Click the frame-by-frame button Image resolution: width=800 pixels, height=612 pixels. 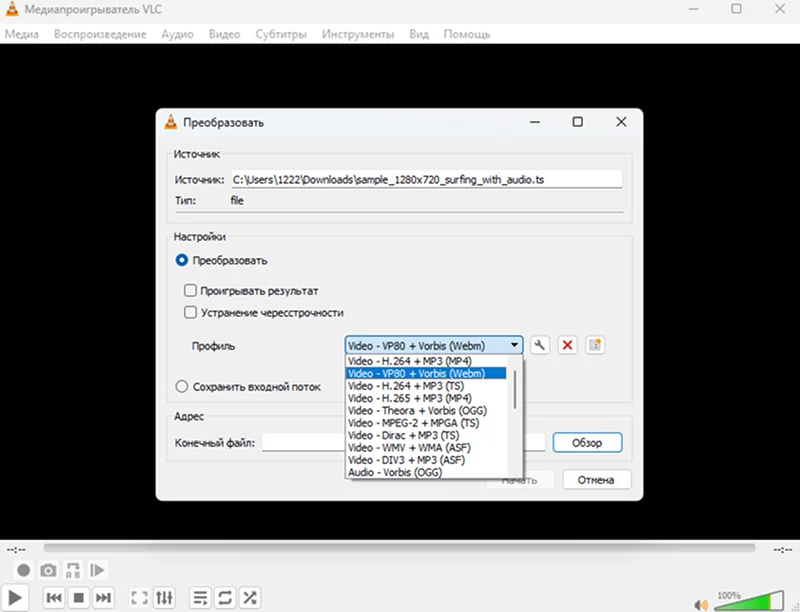click(97, 570)
